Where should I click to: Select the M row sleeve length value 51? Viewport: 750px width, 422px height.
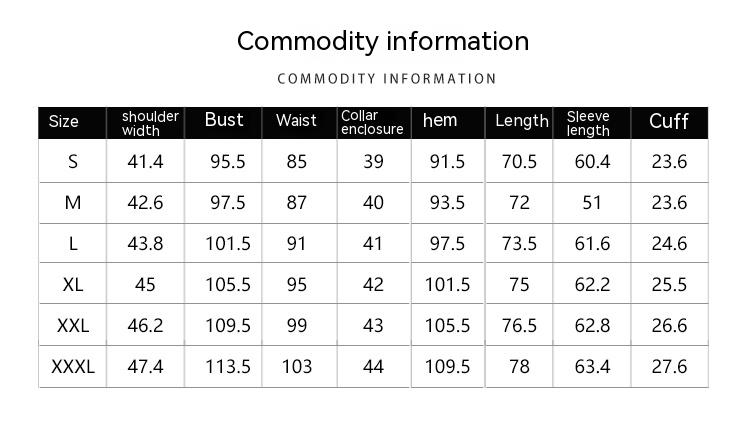(x=592, y=203)
